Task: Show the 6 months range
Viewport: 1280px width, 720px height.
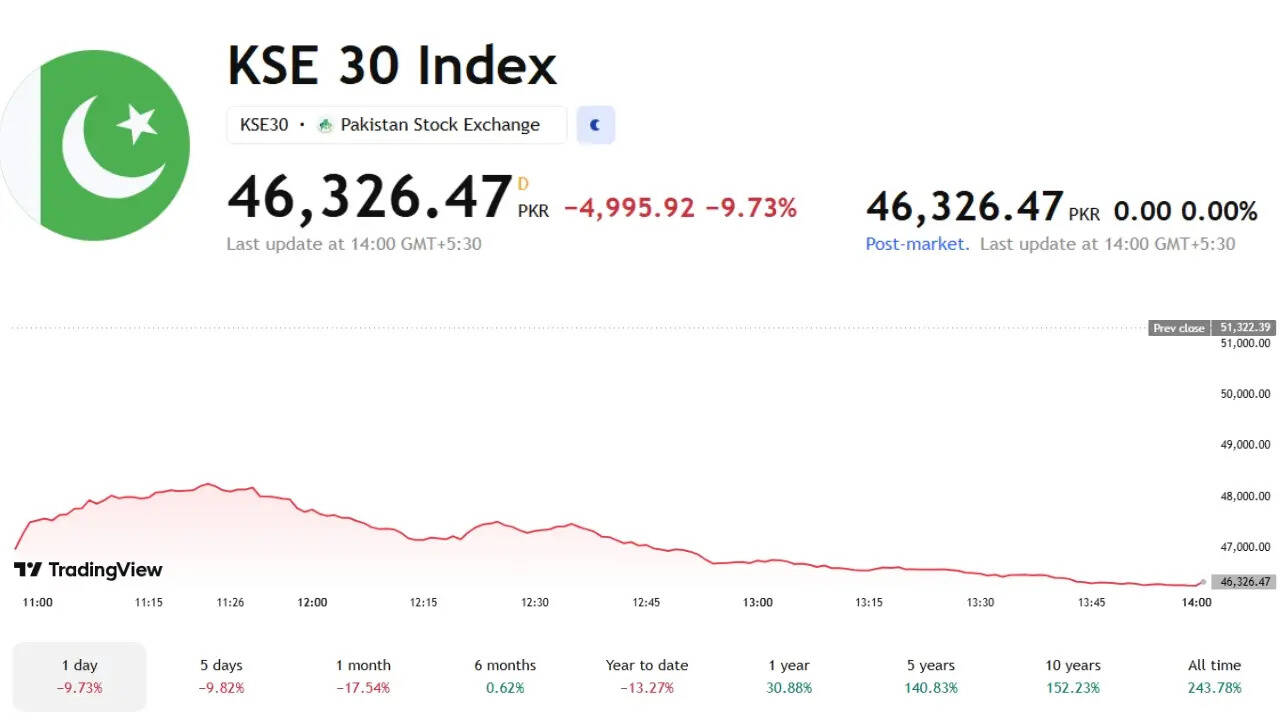Action: coord(504,675)
